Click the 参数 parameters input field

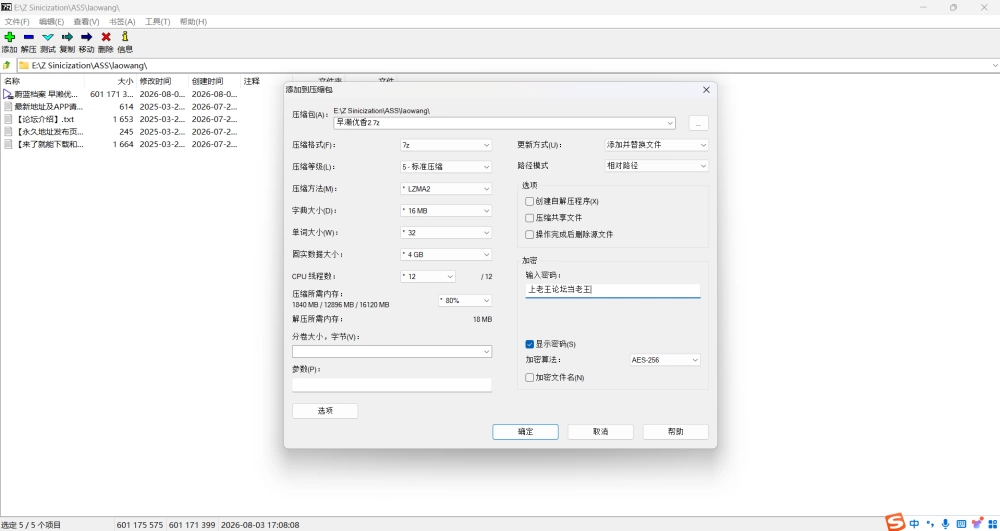(x=392, y=384)
